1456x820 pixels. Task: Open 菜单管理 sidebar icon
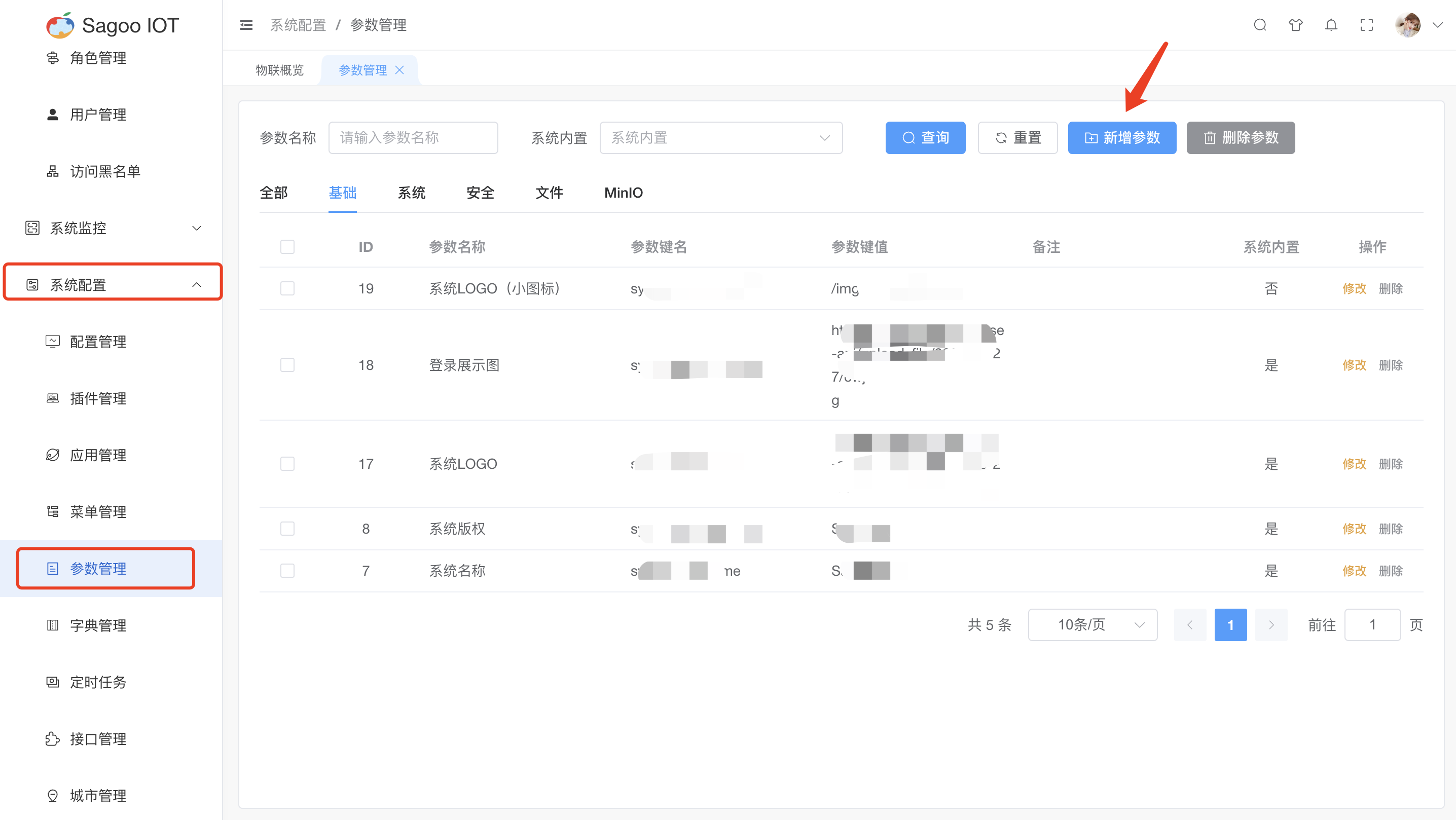point(53,512)
